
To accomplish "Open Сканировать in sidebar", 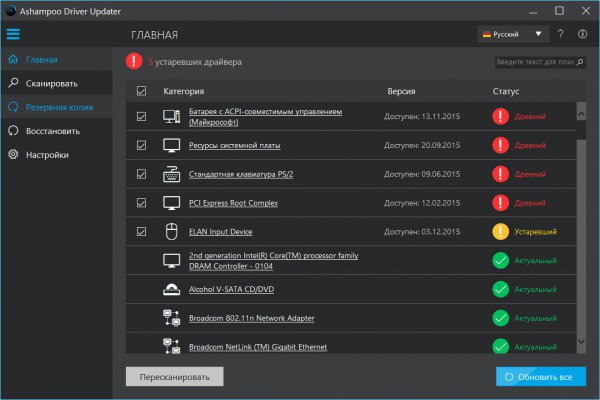I will [x=57, y=83].
